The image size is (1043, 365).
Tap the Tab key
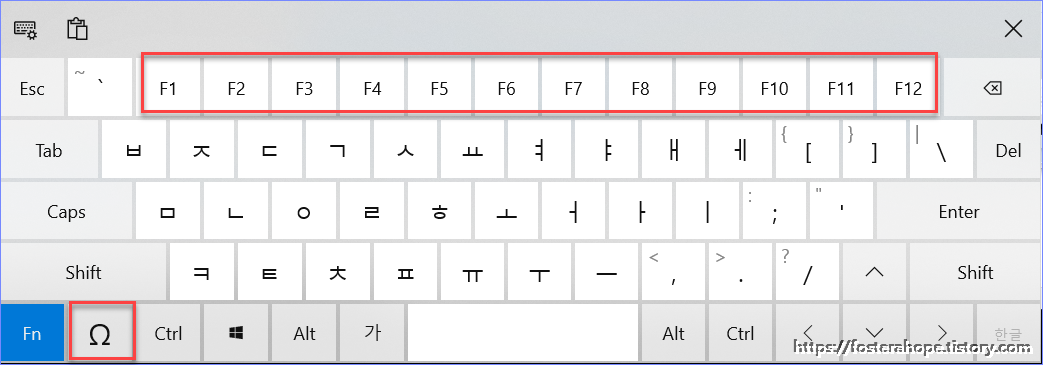[49, 151]
